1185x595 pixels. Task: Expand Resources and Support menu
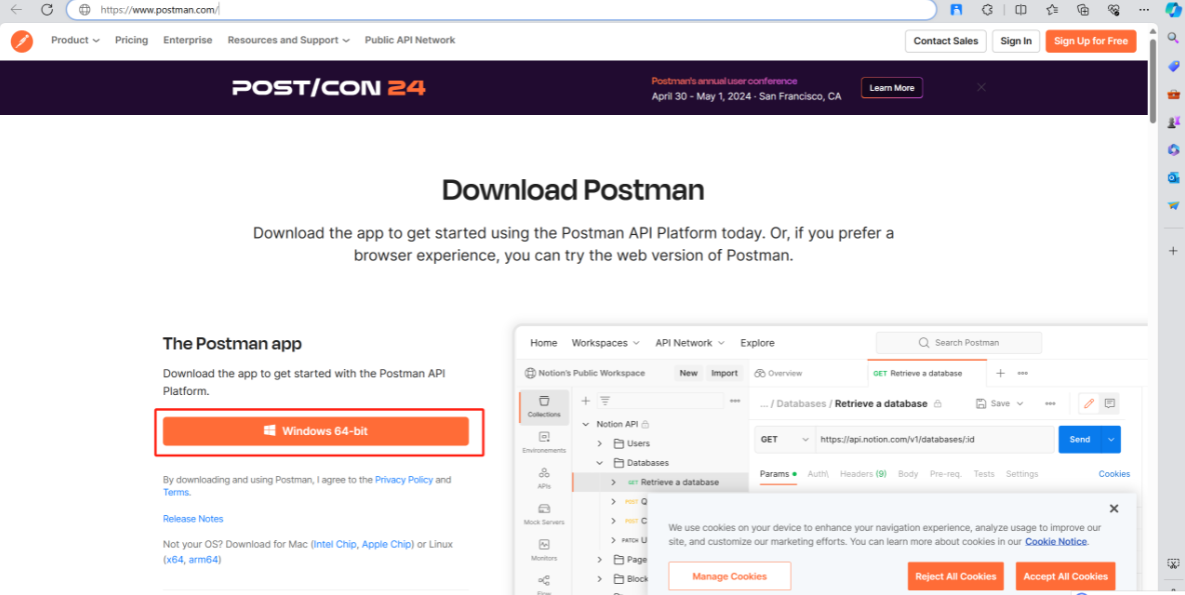pyautogui.click(x=289, y=40)
